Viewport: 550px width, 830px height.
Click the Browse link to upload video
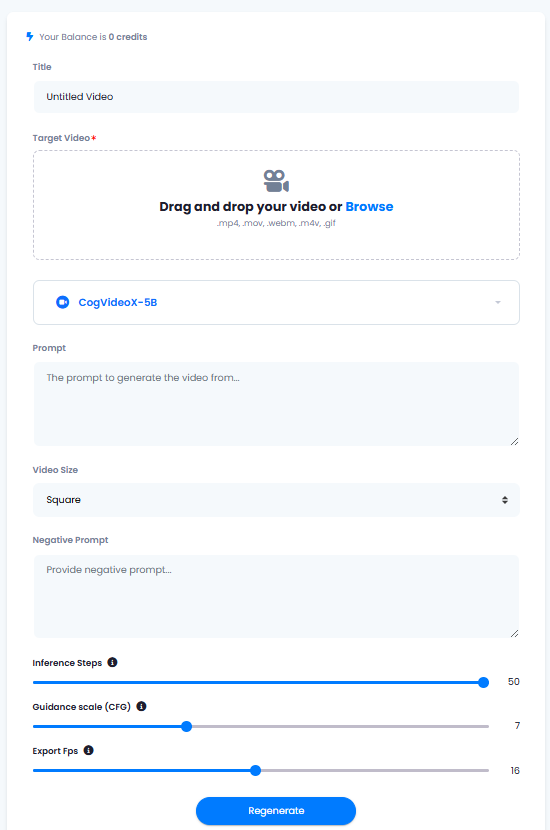pyautogui.click(x=369, y=206)
